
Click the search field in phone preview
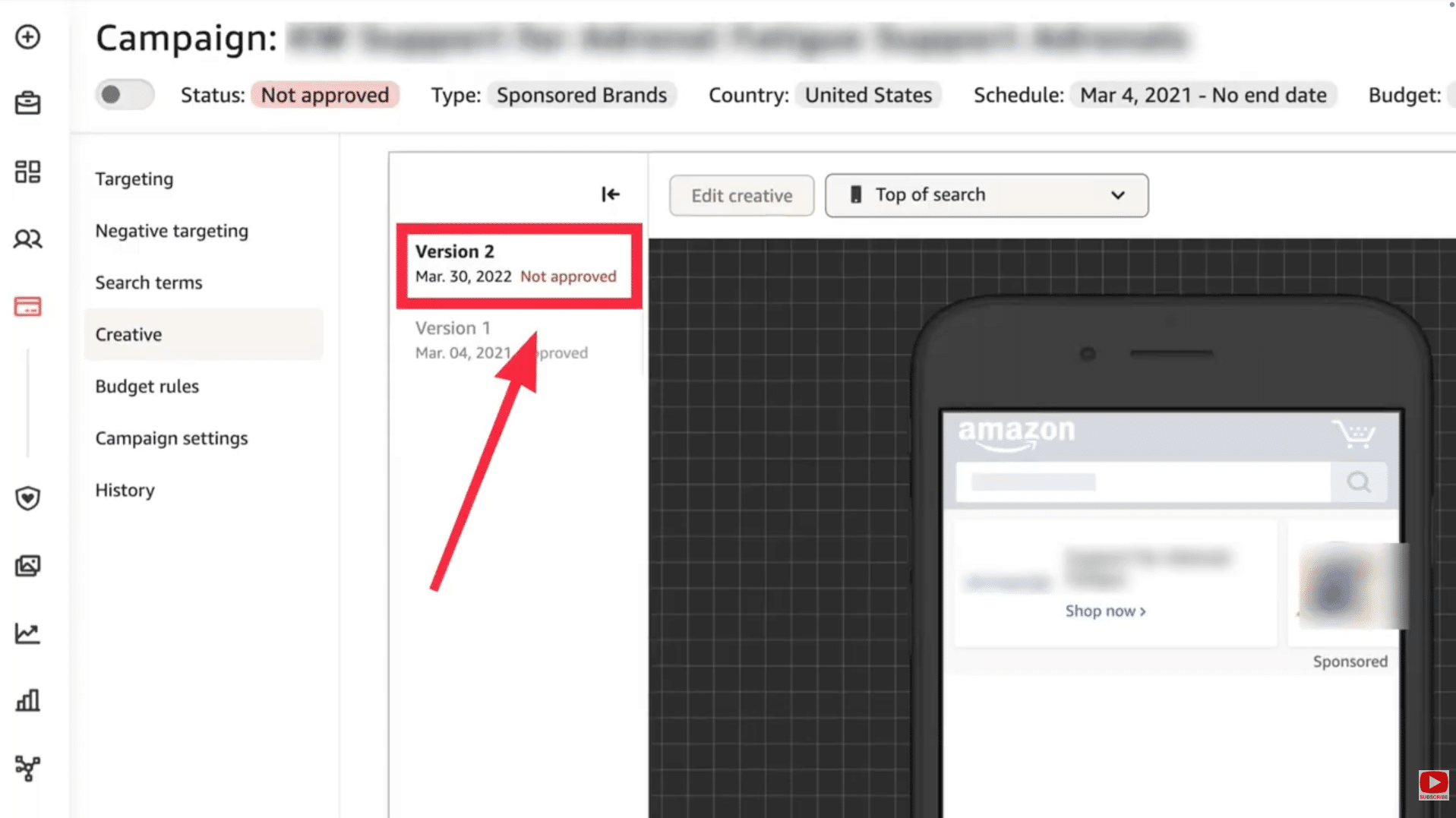[x=1143, y=482]
